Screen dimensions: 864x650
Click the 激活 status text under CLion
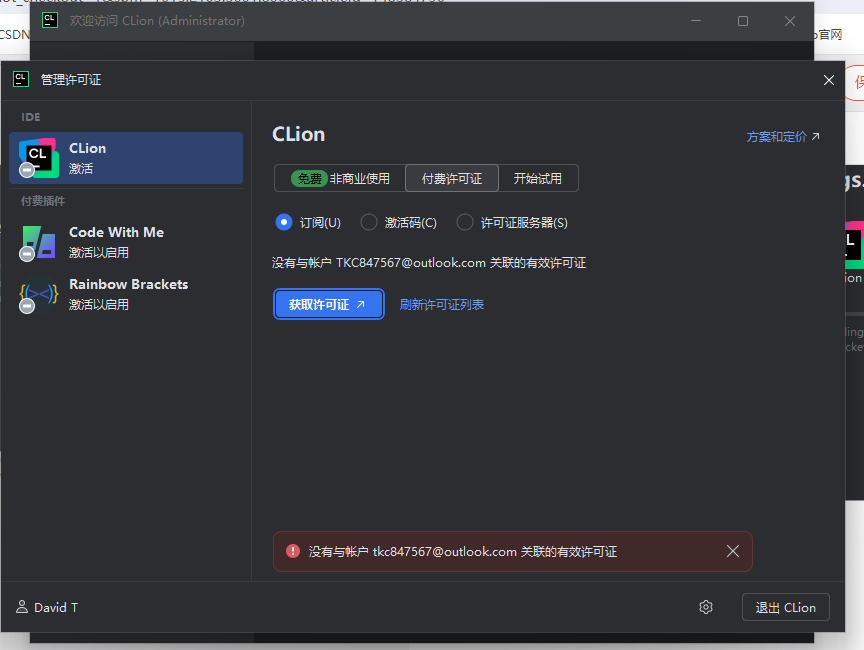81,169
